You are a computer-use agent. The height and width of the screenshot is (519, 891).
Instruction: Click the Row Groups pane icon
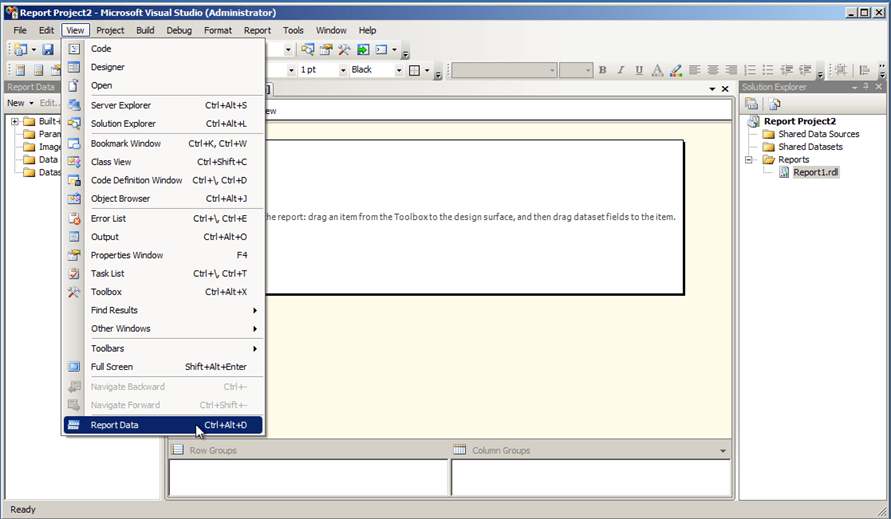pos(177,450)
